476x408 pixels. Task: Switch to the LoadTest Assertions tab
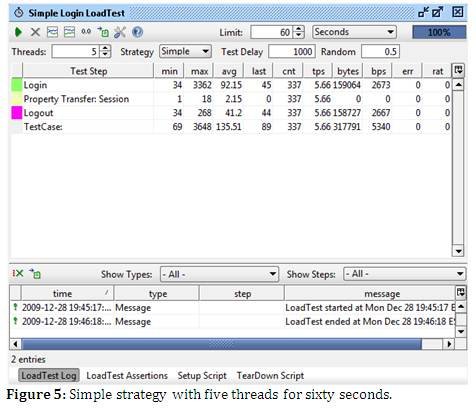click(x=127, y=376)
